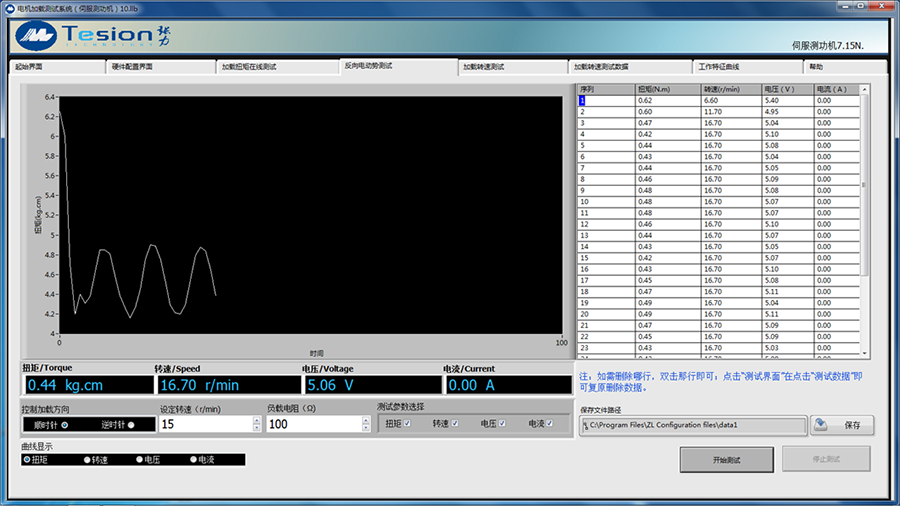Select 逆时针 counter-clockwise loading direction
Screen dimensions: 900x506
[130, 425]
